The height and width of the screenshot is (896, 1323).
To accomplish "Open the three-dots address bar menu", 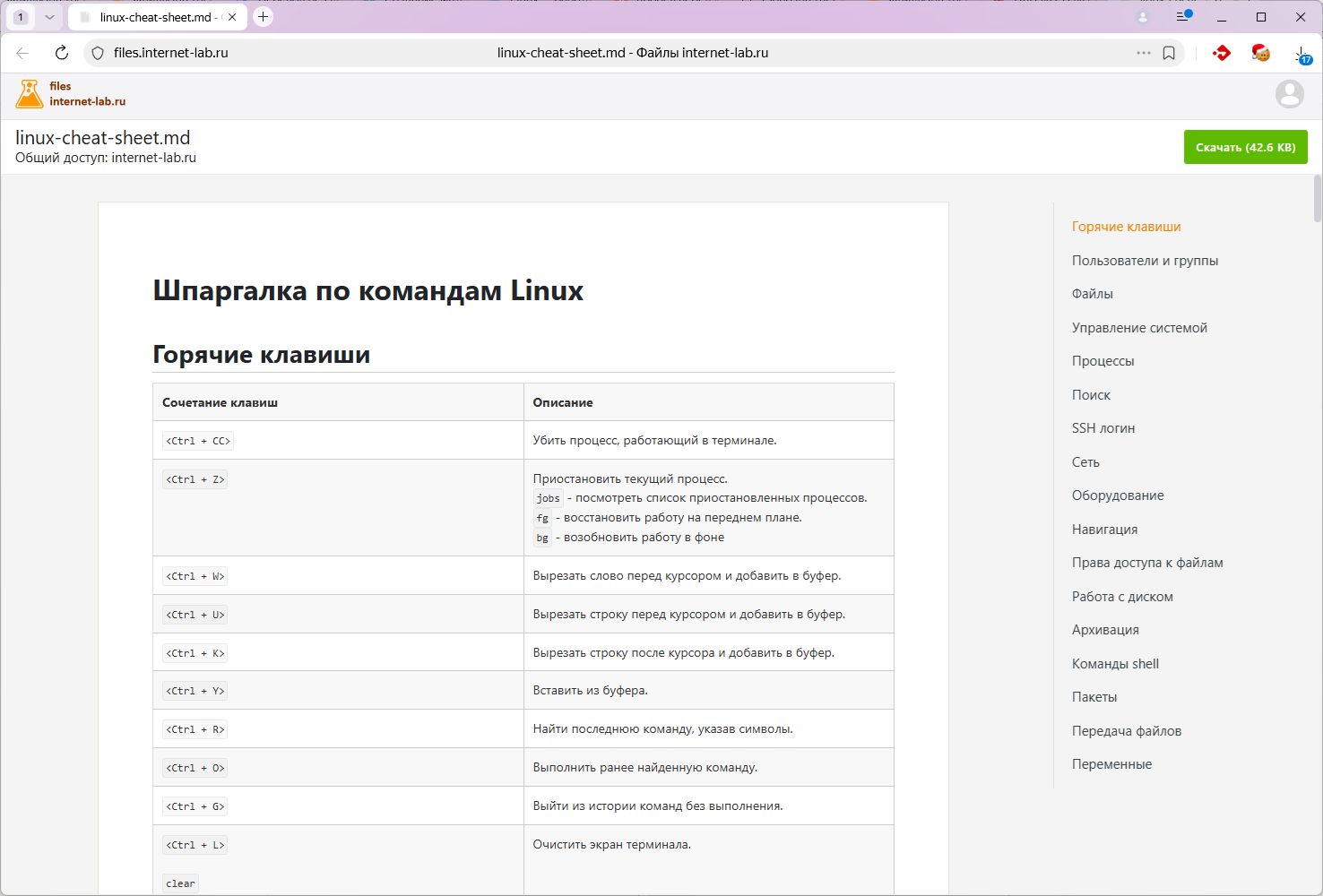I will tap(1143, 53).
